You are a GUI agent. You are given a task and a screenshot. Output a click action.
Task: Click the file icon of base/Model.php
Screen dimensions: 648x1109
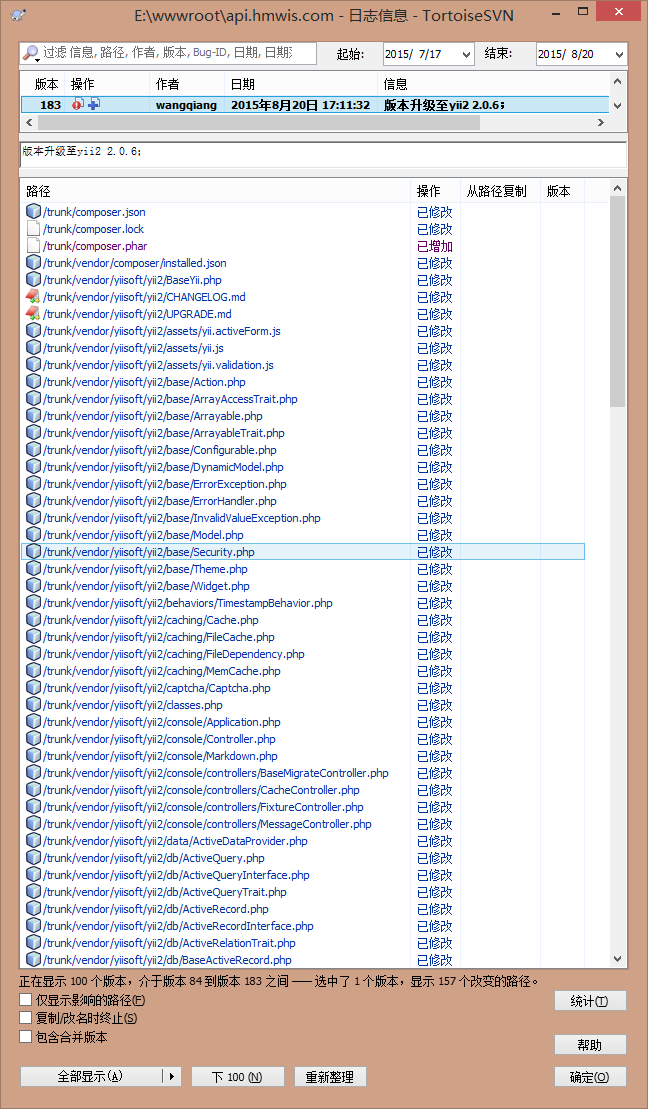tap(33, 535)
